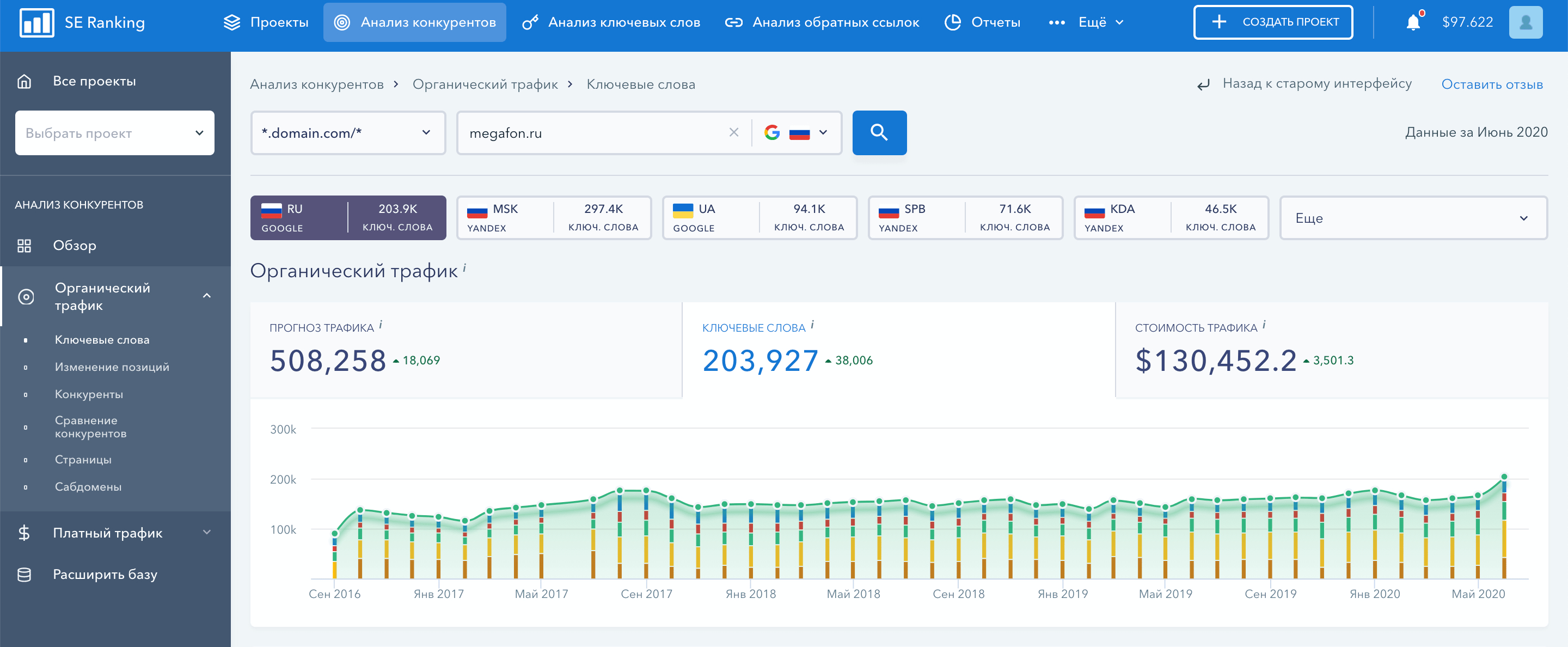Click the database icon for Расширить базу

(x=24, y=574)
